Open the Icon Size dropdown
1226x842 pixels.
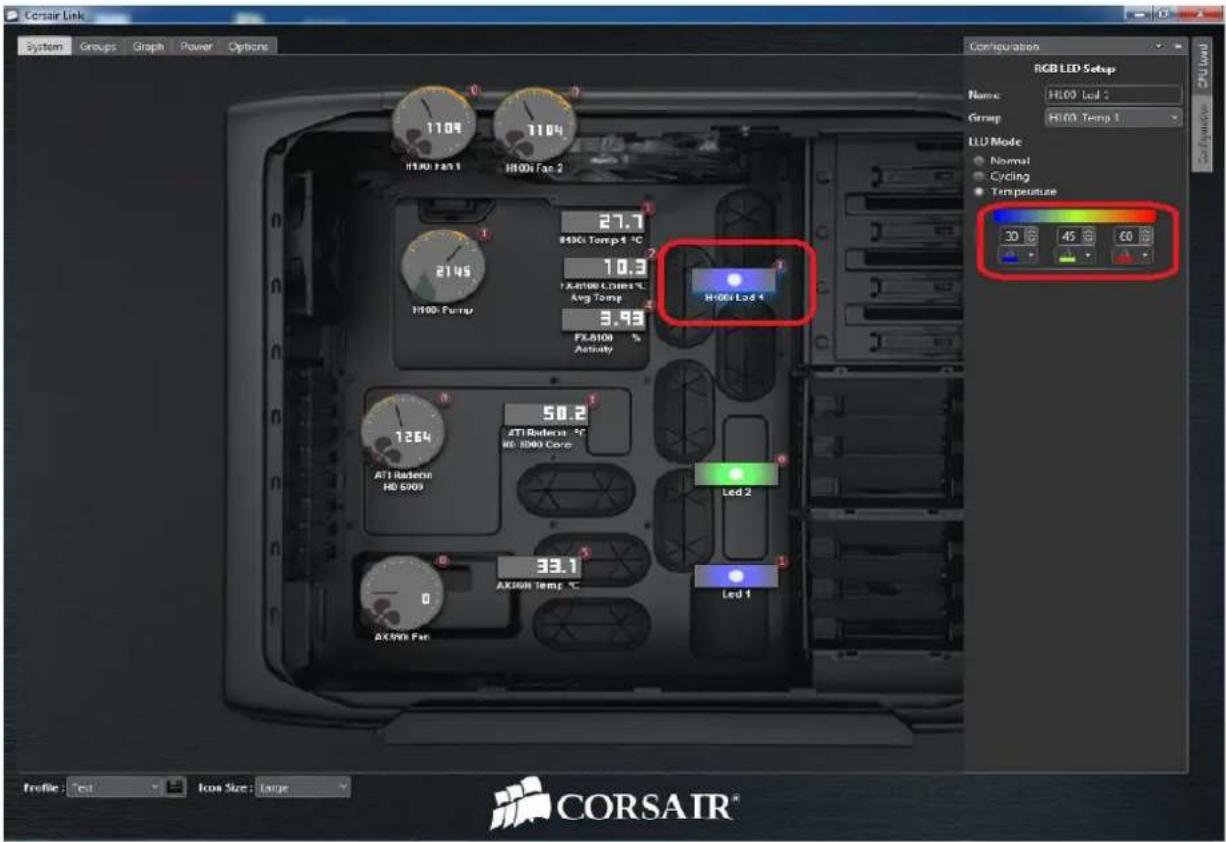coord(303,787)
